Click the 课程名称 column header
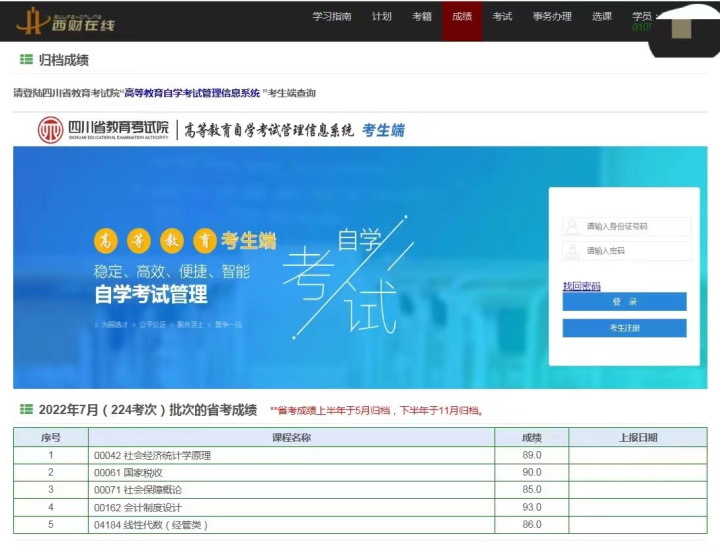This screenshot has width=720, height=545. (292, 437)
